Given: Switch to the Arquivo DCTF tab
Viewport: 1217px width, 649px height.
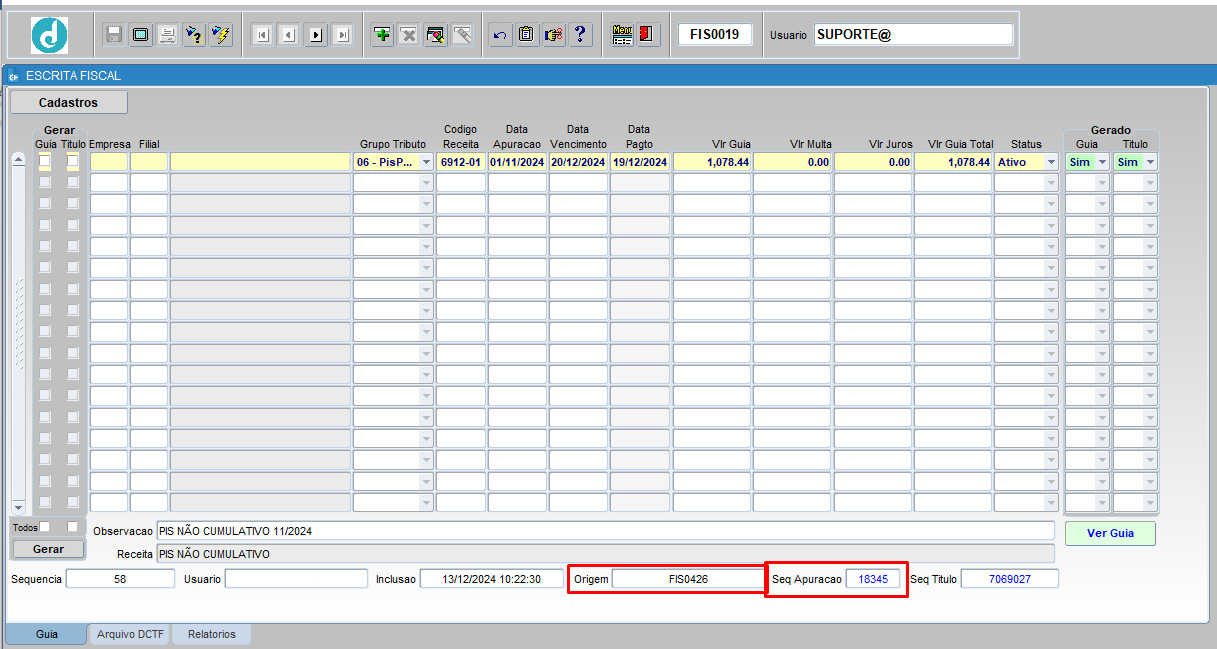Looking at the screenshot, I should pos(130,634).
